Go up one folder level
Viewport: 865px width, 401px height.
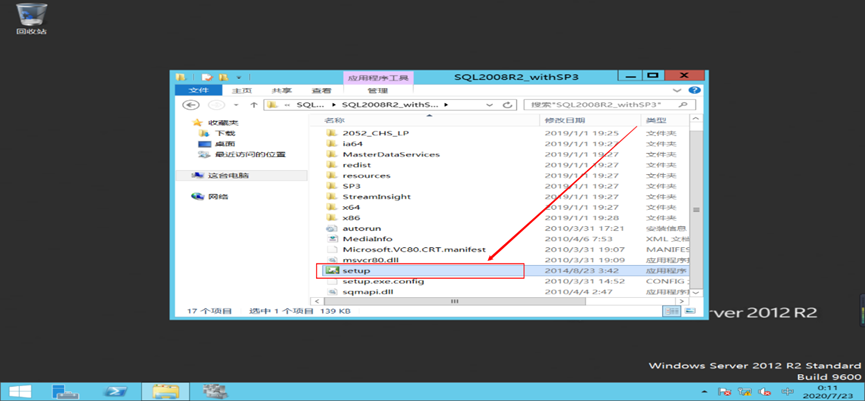point(254,105)
